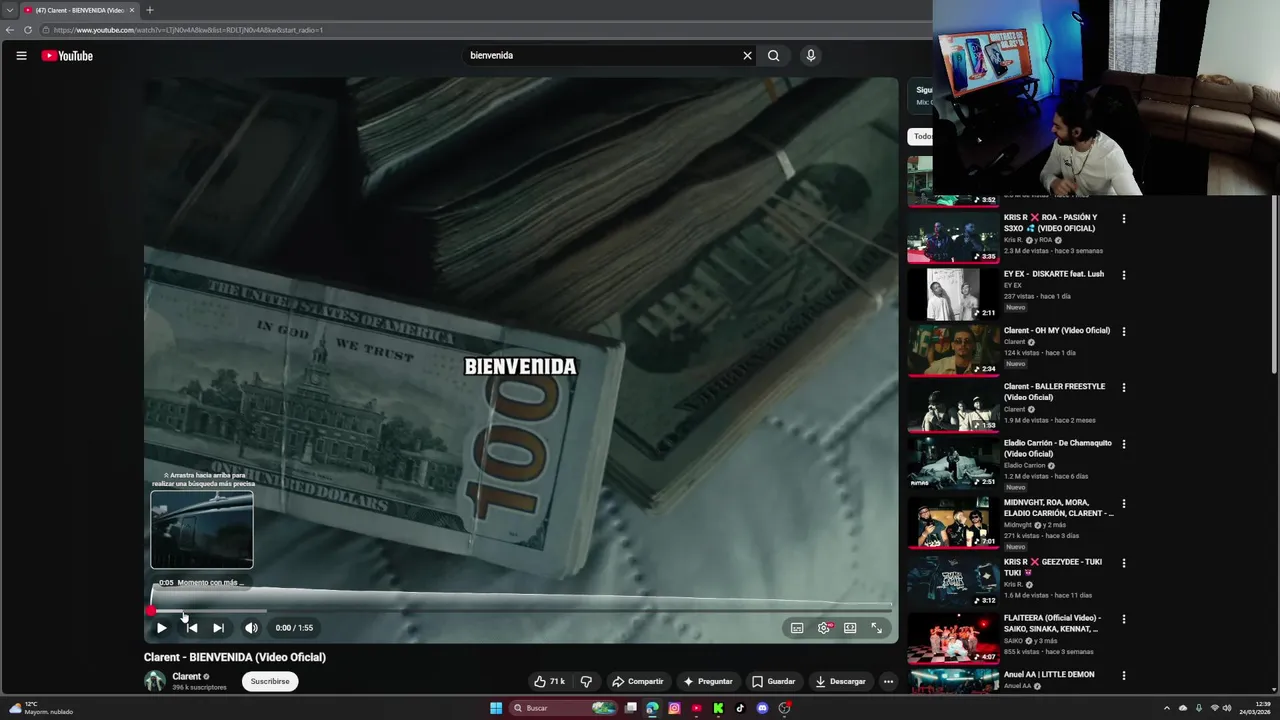This screenshot has height=720, width=1280.
Task: Open Microsoft Edge in the taskbar
Action: [x=652, y=708]
